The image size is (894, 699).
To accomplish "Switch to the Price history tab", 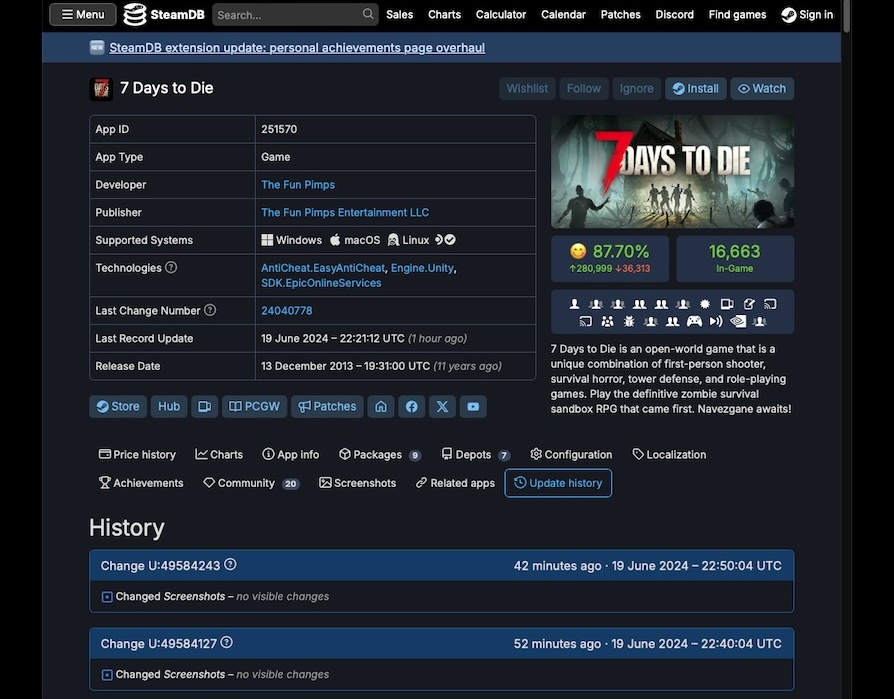I will [x=137, y=454].
